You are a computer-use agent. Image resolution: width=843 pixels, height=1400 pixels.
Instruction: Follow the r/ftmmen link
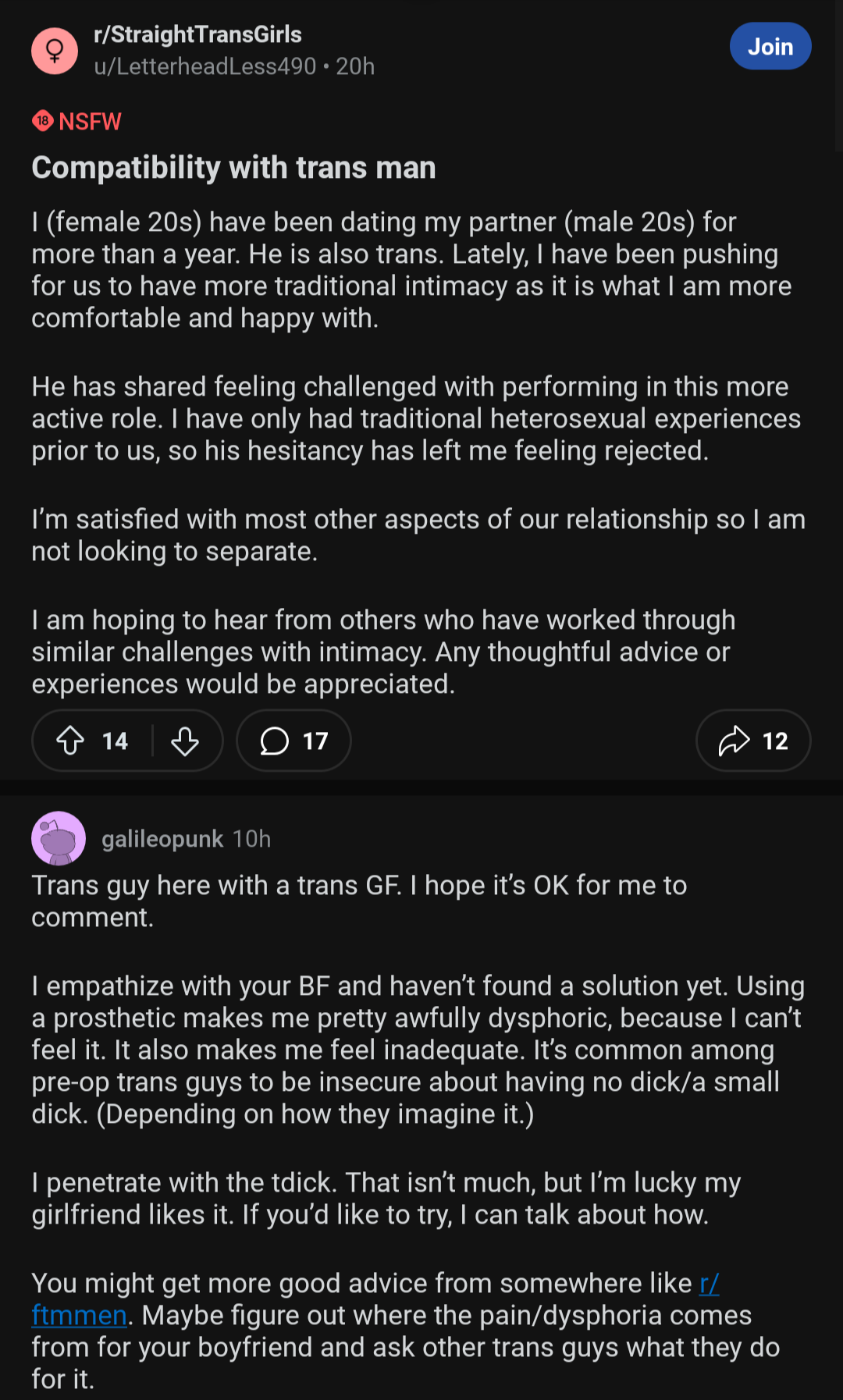[x=375, y=1299]
